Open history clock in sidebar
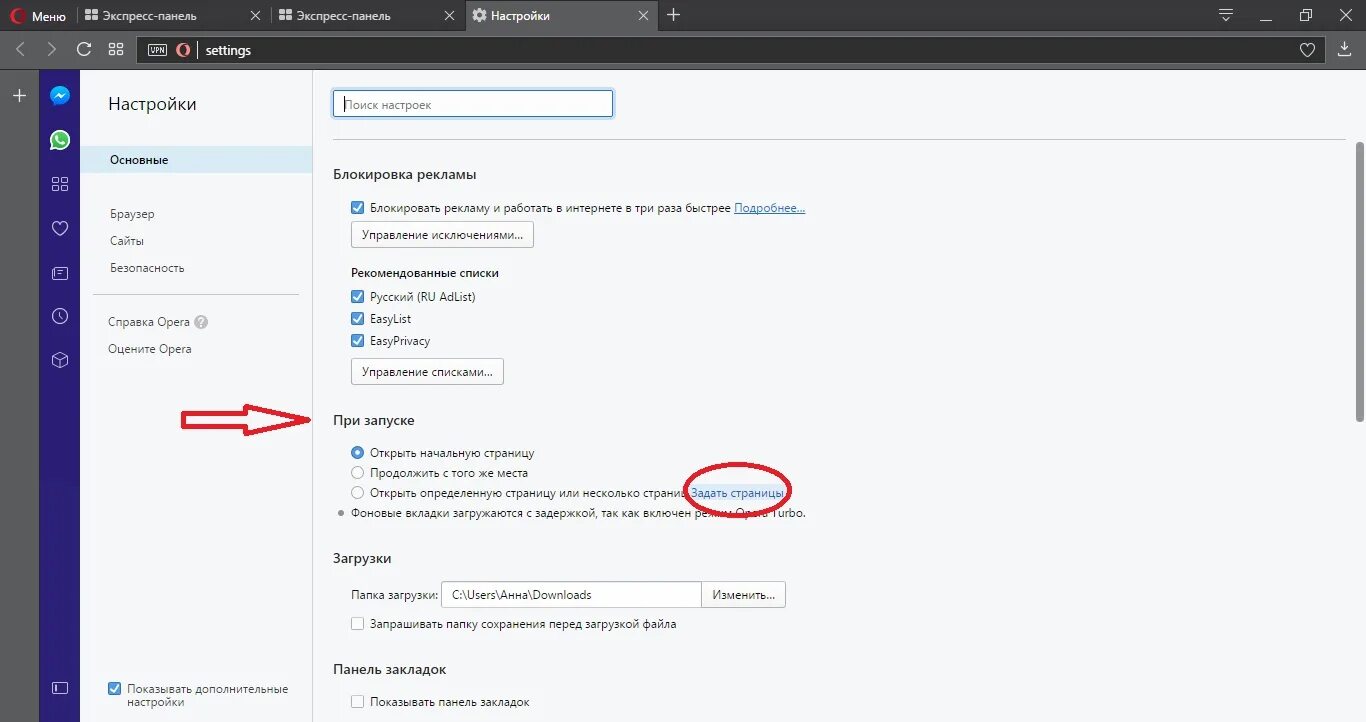The image size is (1366, 722). tap(60, 316)
